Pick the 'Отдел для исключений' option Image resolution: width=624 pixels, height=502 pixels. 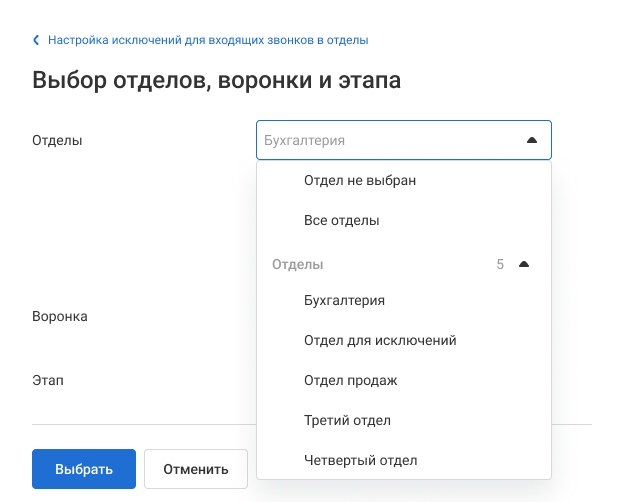(x=380, y=340)
